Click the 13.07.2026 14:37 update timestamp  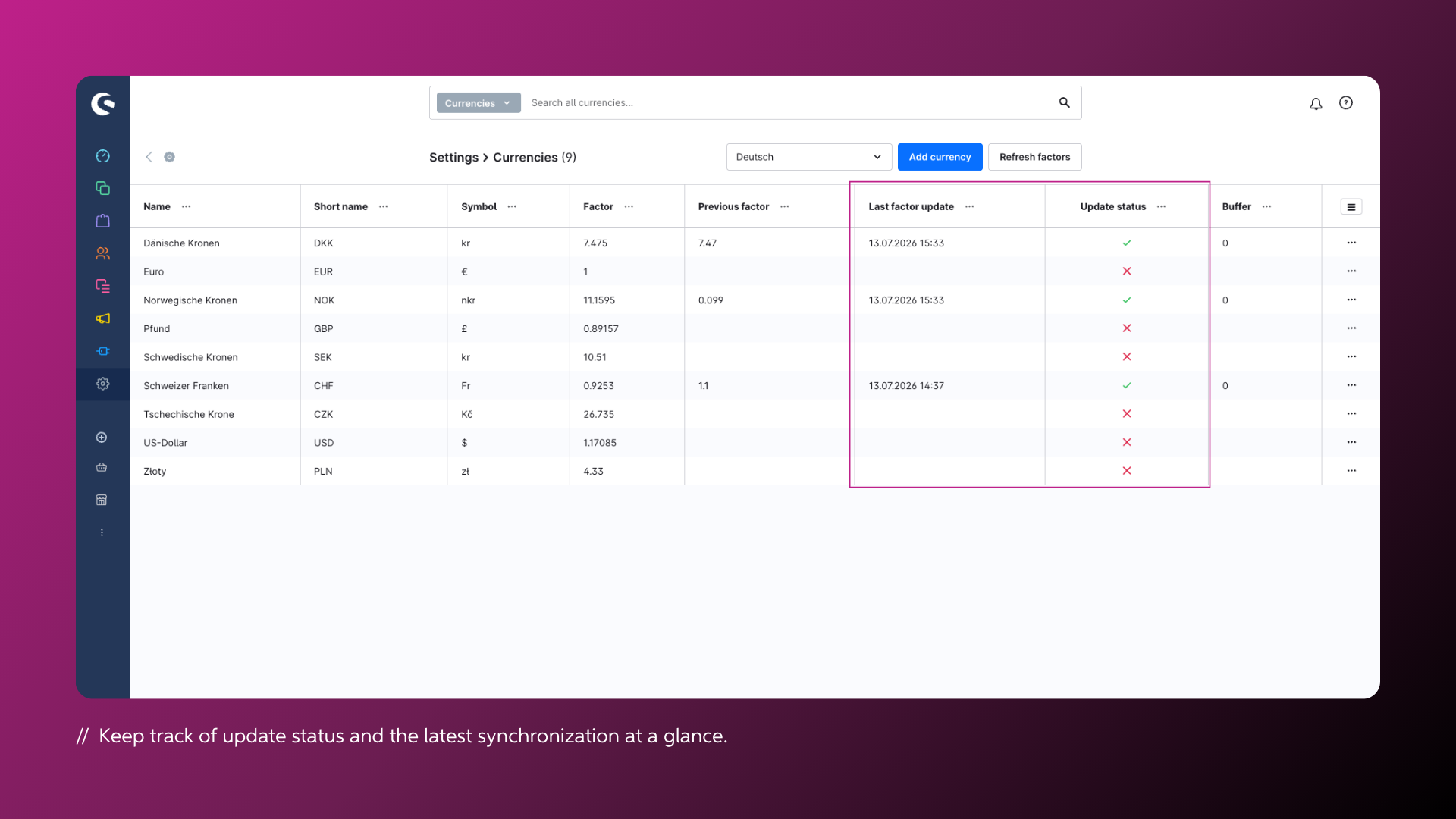click(x=907, y=386)
